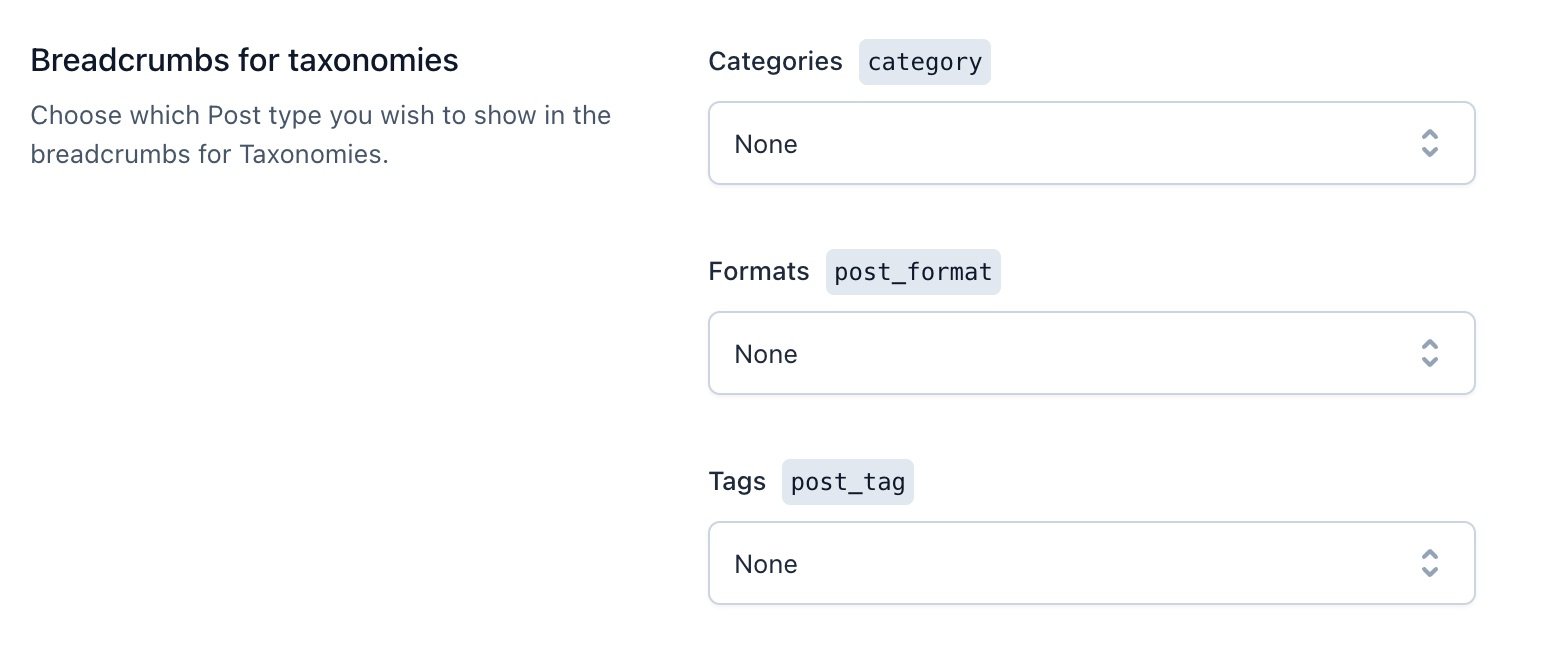Click the Tags dropdown chevron icon
The height and width of the screenshot is (654, 1542).
[1430, 563]
